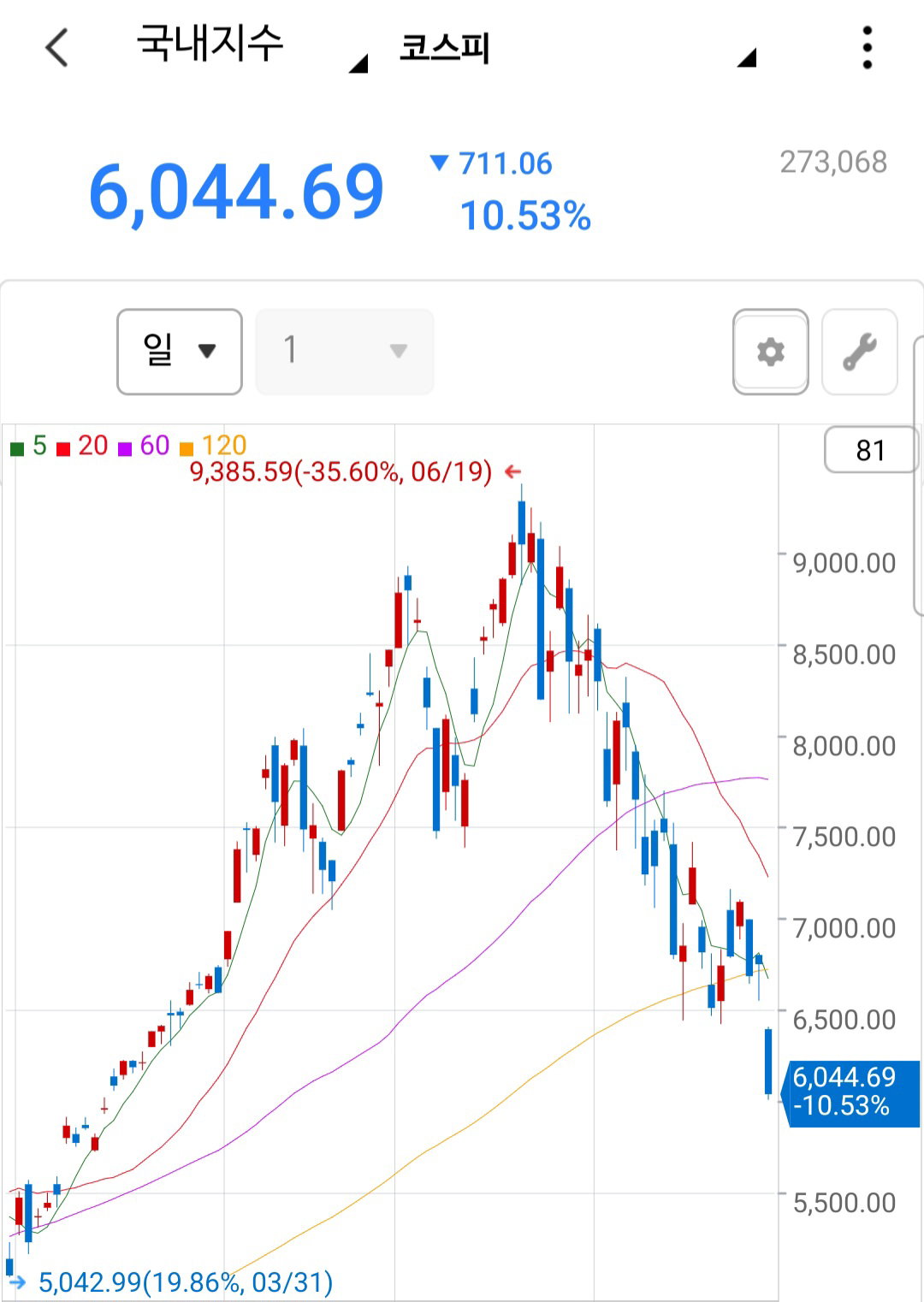Open the three-dot more options menu
The width and height of the screenshot is (924, 1302).
pos(867,47)
